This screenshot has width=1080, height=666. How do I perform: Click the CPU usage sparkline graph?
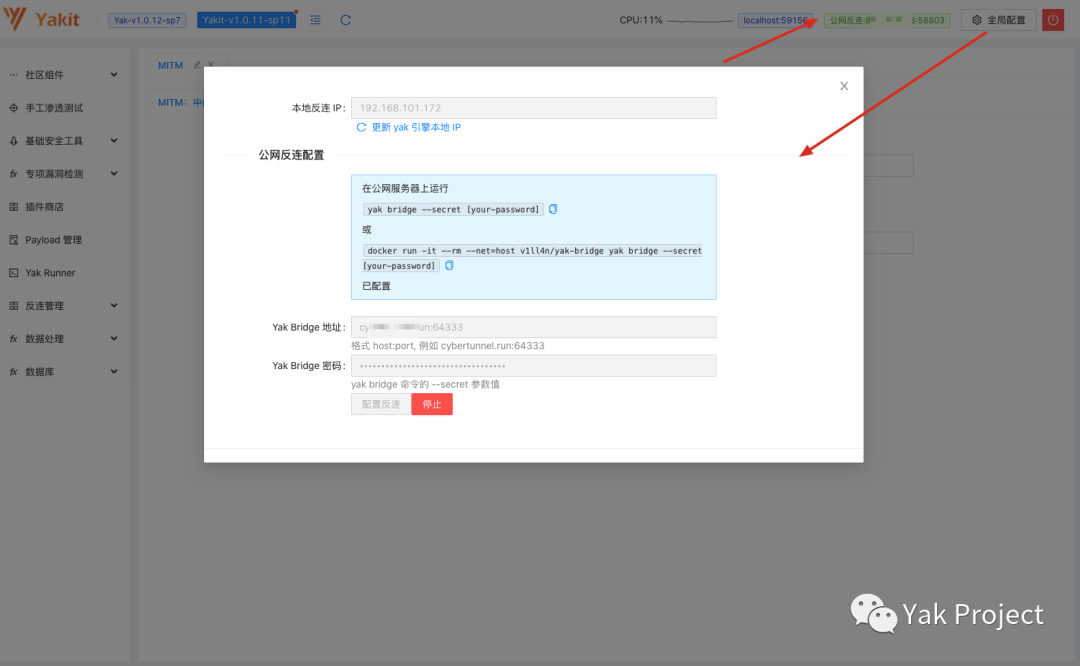tap(699, 21)
